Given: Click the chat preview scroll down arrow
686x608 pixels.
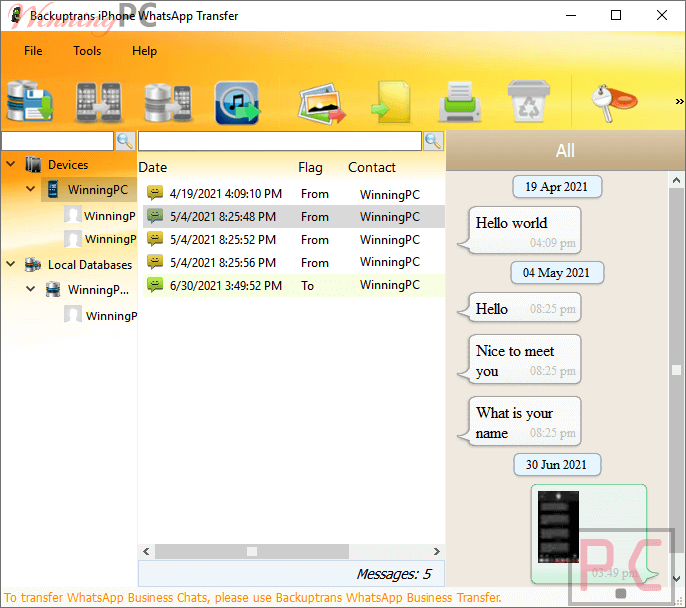Looking at the screenshot, I should click(676, 579).
